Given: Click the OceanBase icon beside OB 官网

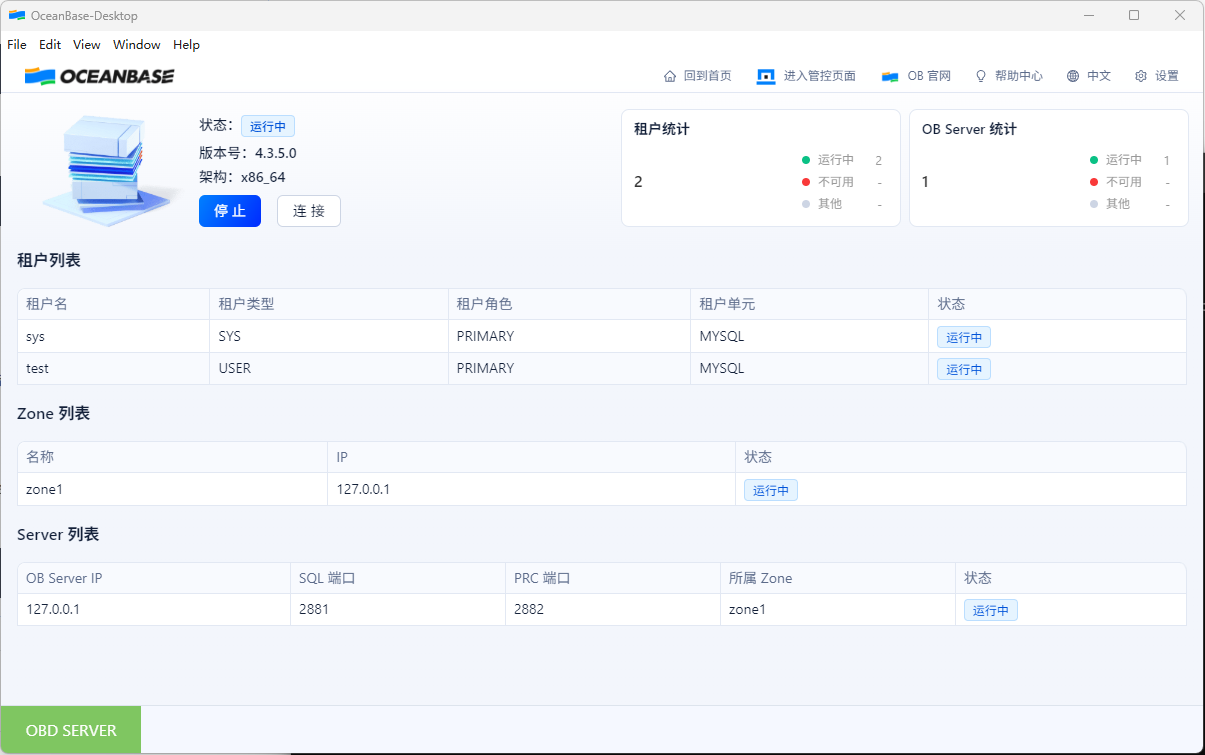Looking at the screenshot, I should 890,76.
